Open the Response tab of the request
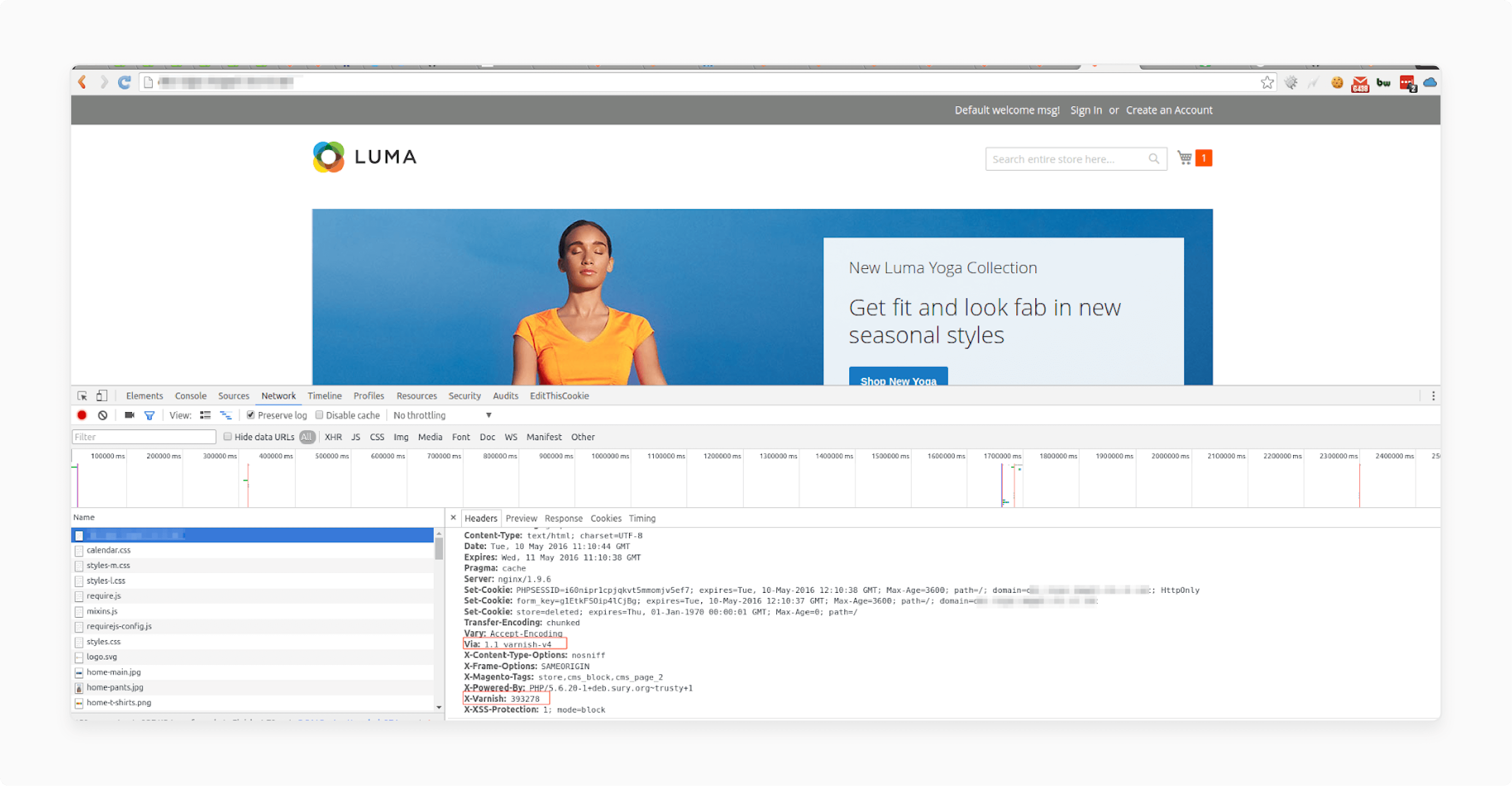Image resolution: width=1512 pixels, height=786 pixels. (x=564, y=519)
